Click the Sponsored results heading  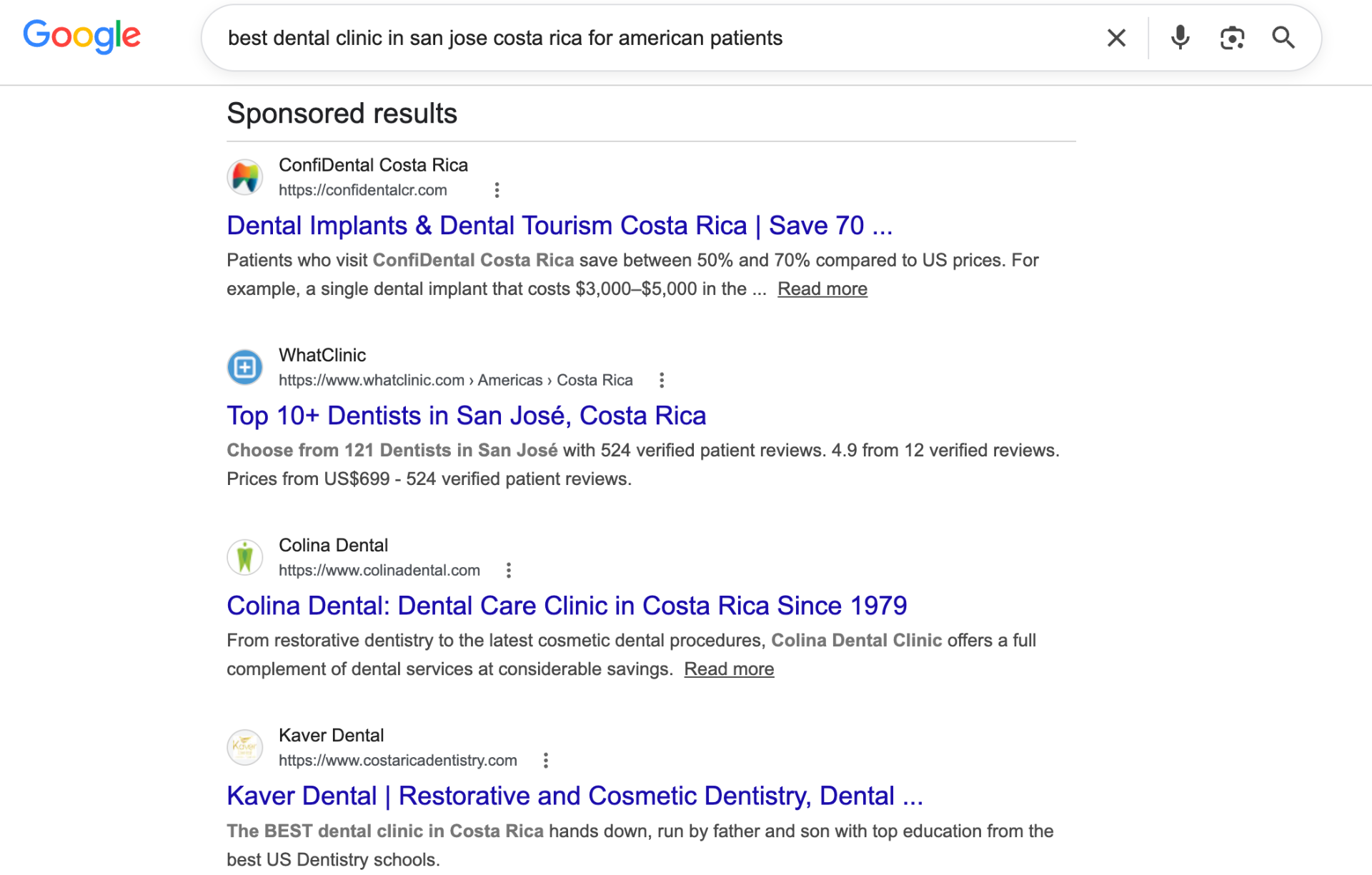pos(342,114)
